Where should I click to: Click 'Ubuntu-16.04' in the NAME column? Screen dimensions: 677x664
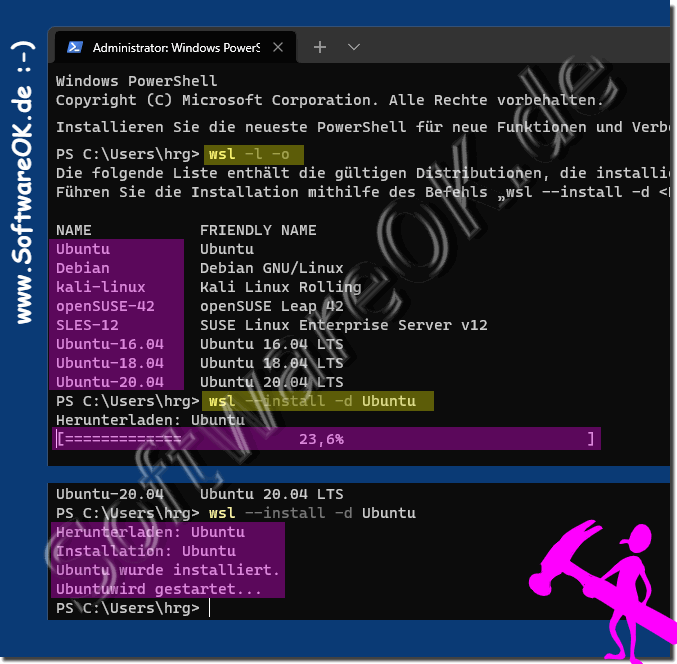click(110, 345)
